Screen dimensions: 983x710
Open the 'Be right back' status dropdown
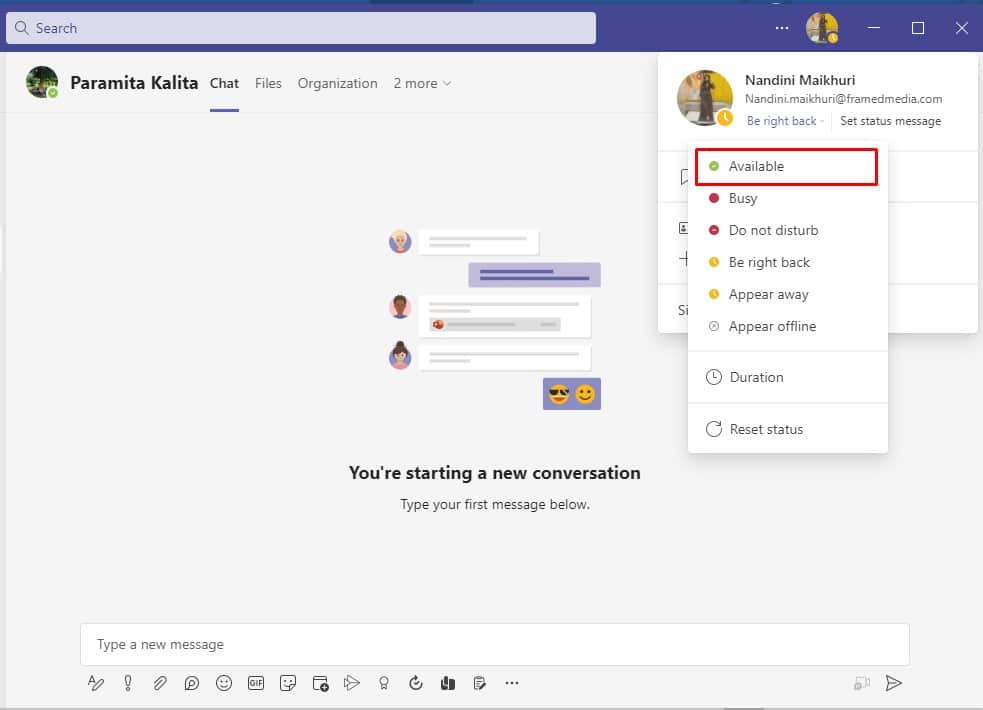(x=785, y=121)
